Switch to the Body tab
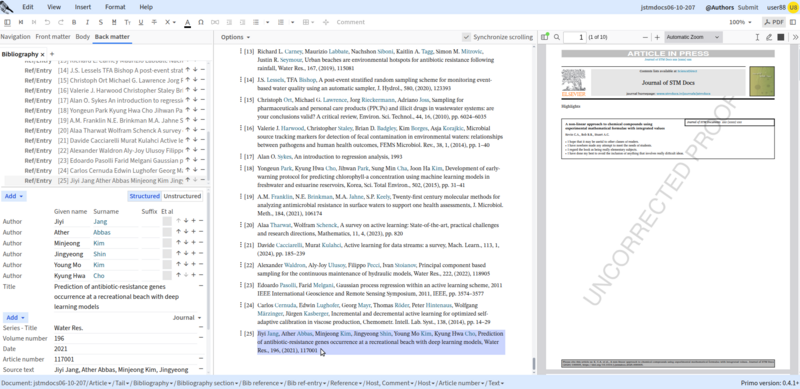Viewport: 800px width, 389px height. pos(83,37)
